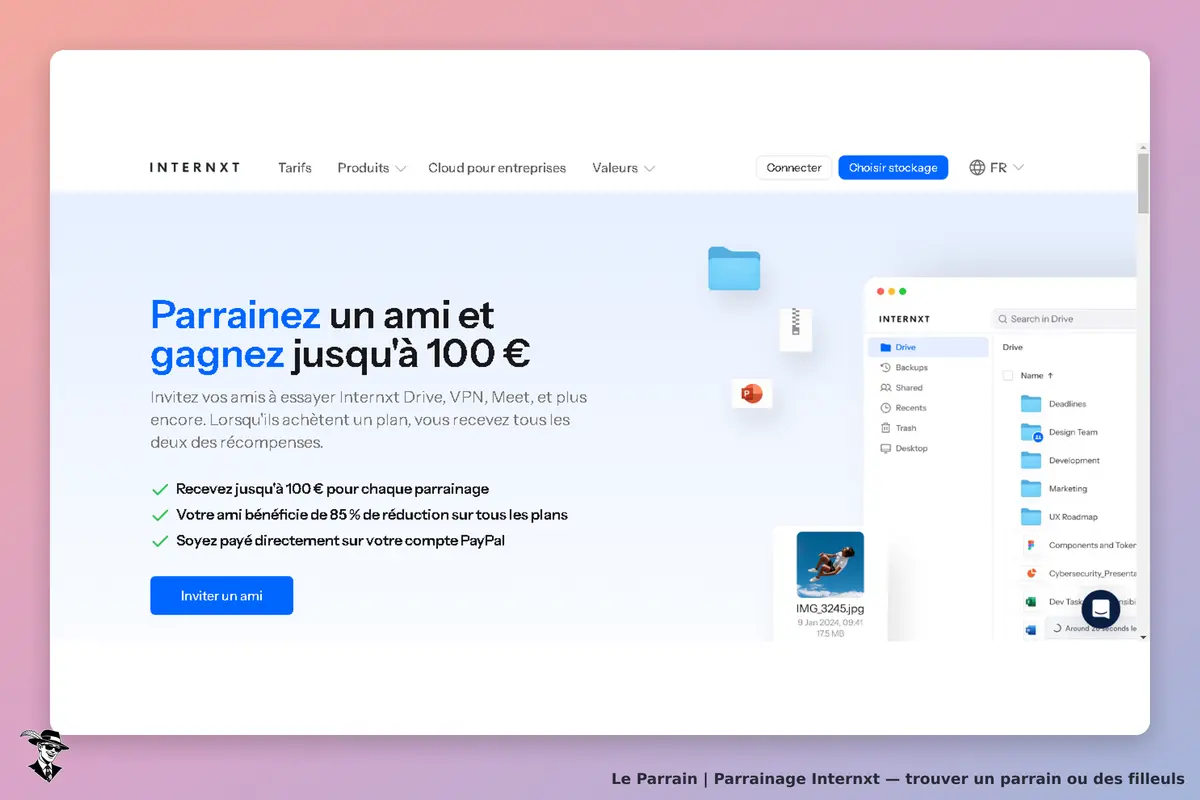Click the scrollbar down arrow

coord(1143,636)
